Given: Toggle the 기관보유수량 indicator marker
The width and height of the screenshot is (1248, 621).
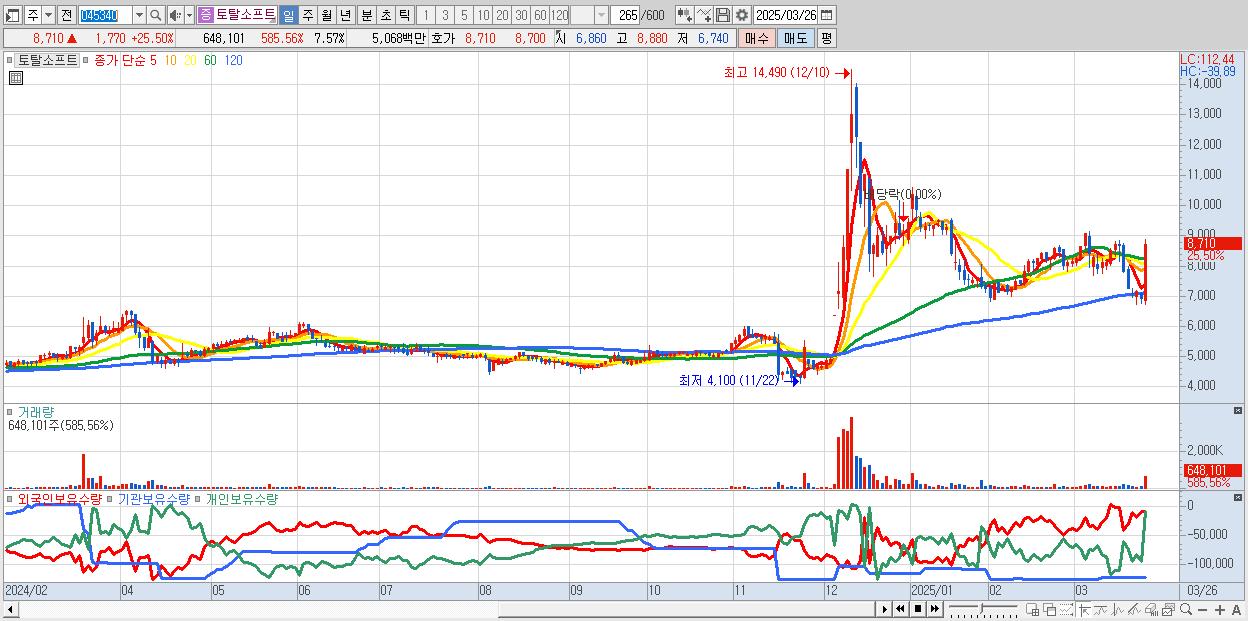Looking at the screenshot, I should 111,498.
